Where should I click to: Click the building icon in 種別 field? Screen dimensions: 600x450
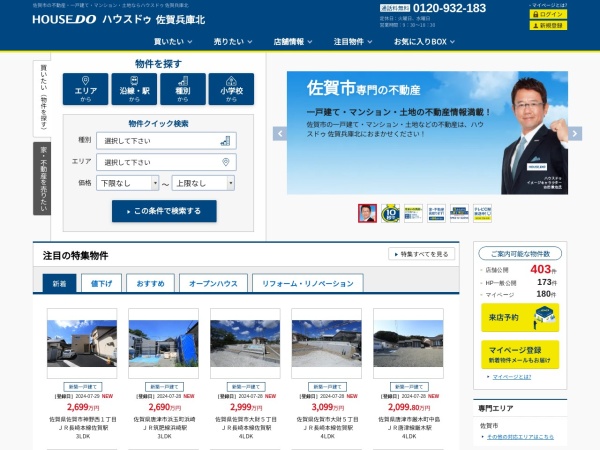coord(225,141)
